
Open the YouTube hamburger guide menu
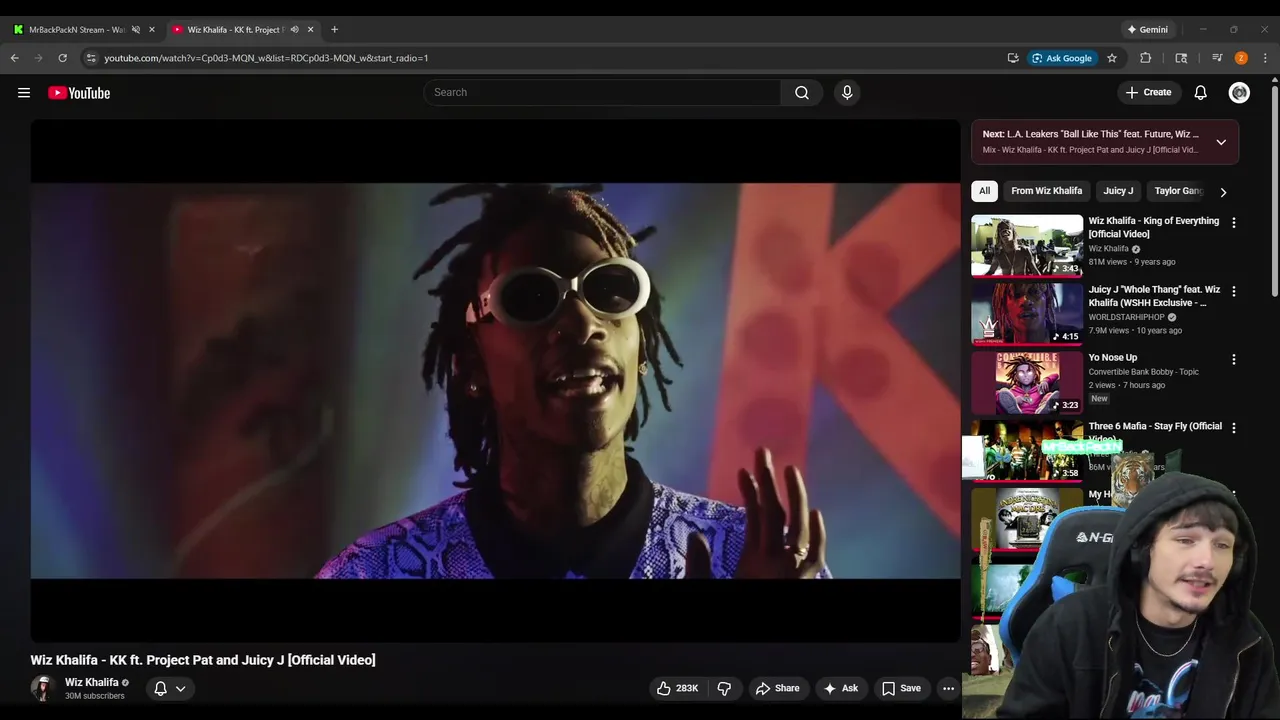point(24,93)
